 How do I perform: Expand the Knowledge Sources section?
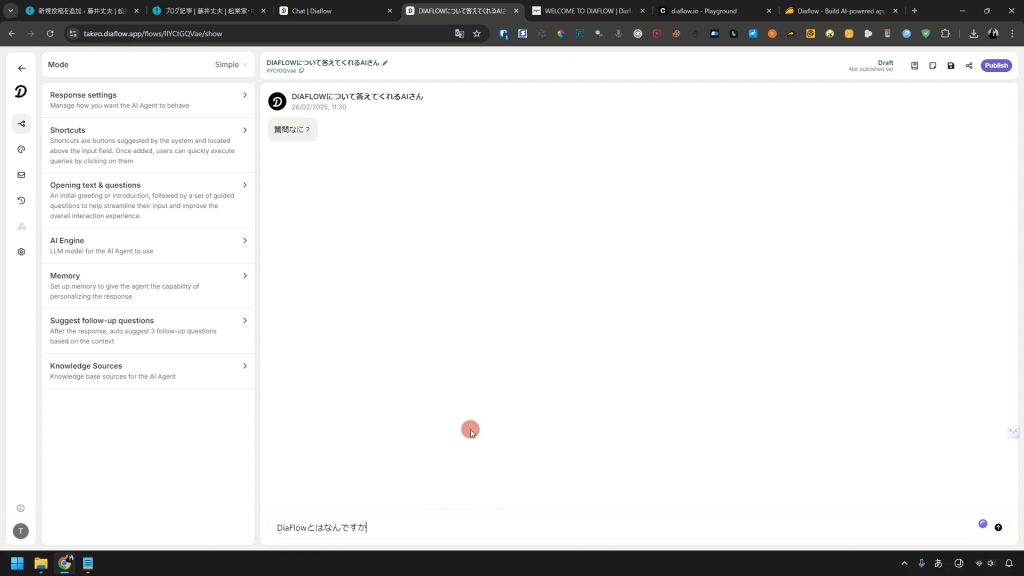coord(148,371)
